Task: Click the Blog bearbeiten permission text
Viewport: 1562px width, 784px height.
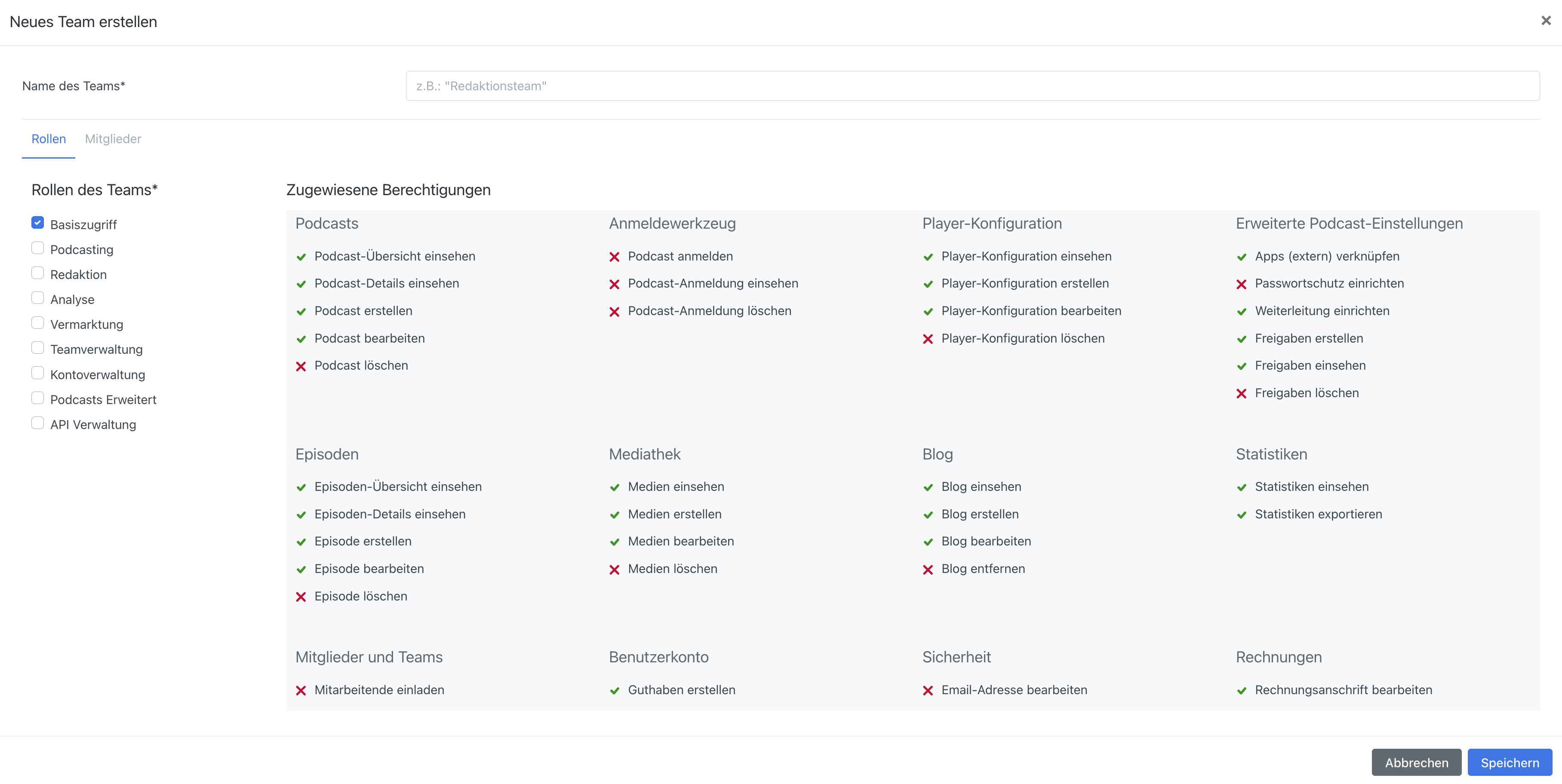Action: tap(986, 541)
